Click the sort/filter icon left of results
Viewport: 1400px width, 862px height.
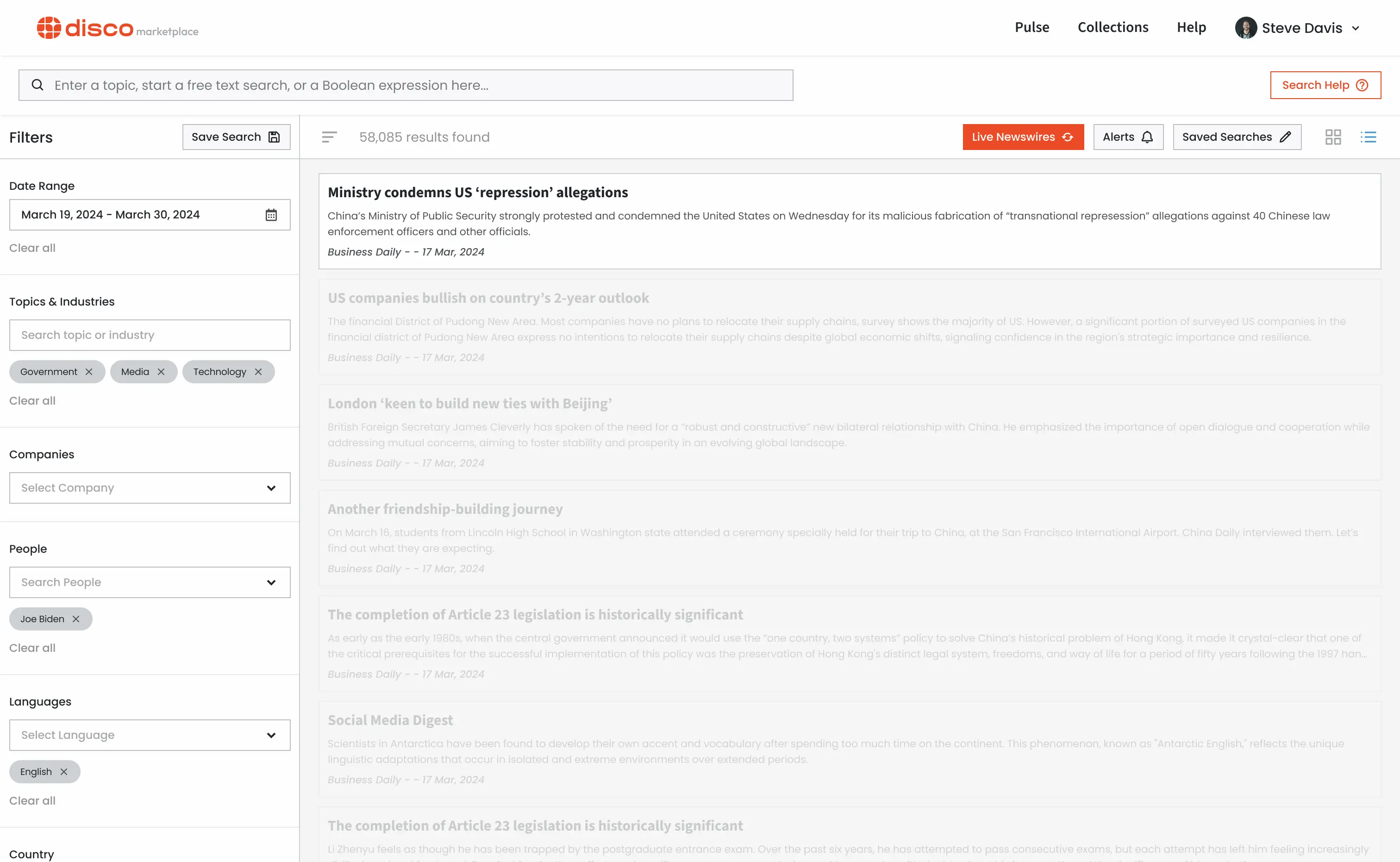(330, 137)
